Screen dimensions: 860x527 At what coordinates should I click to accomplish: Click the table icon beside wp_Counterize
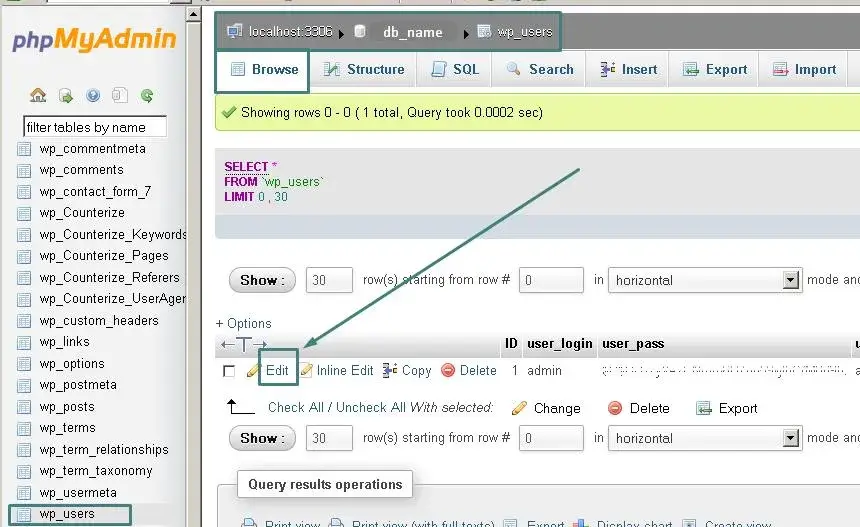coord(24,213)
